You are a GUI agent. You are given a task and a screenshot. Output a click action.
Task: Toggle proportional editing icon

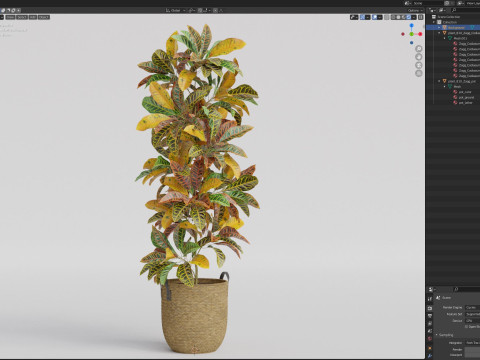(215, 10)
